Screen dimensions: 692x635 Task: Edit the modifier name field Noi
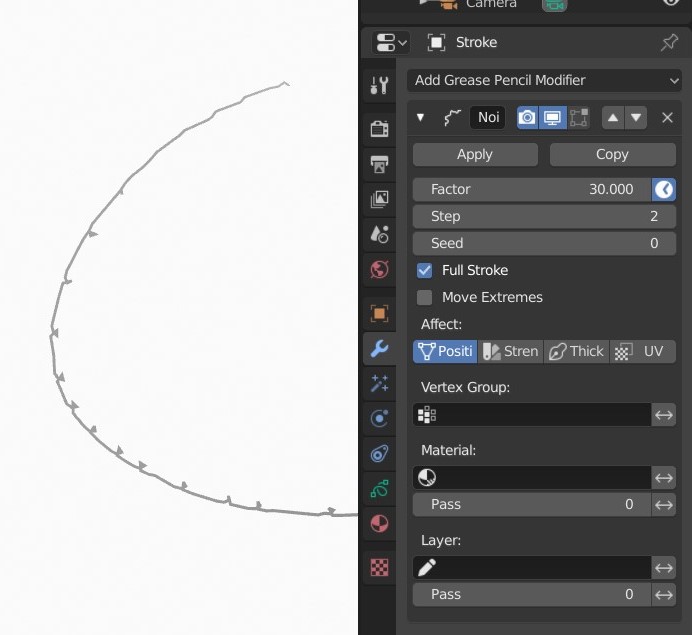[488, 117]
